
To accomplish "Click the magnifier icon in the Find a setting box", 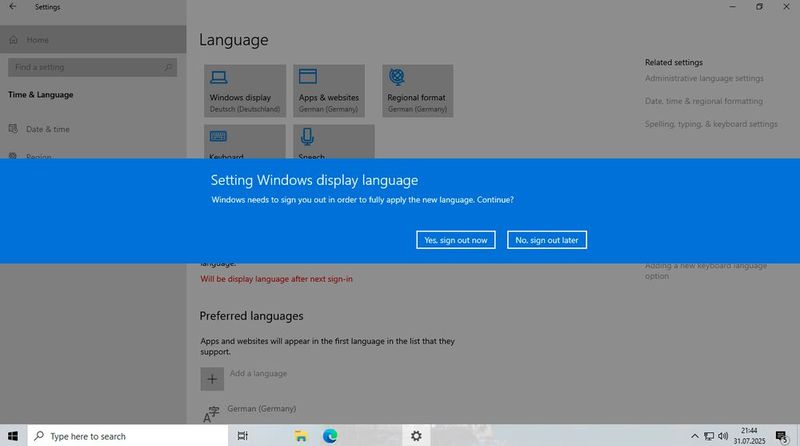I will pos(168,67).
